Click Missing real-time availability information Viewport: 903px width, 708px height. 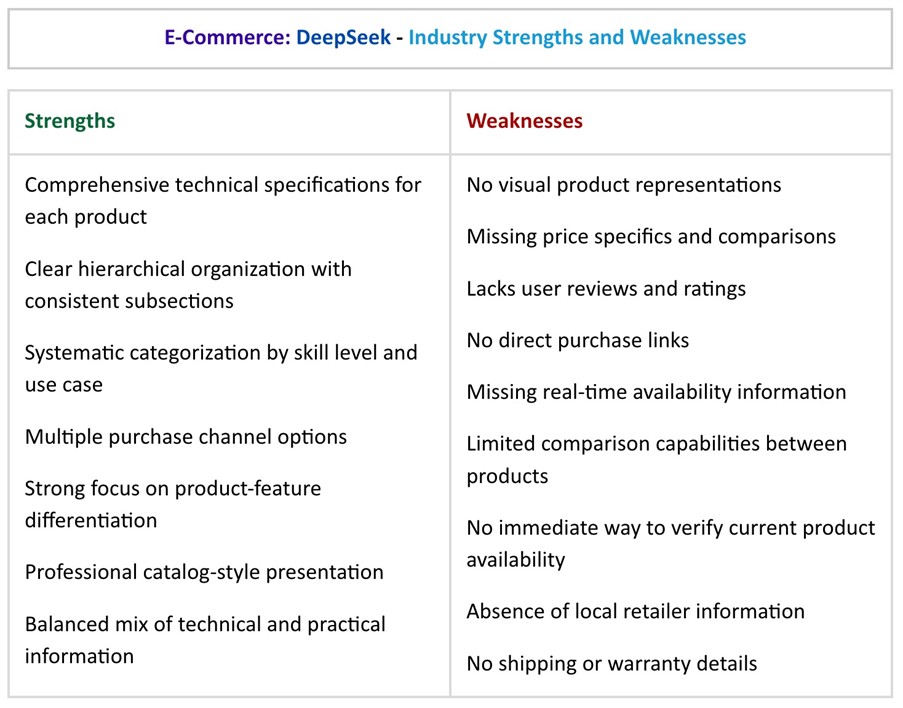[x=656, y=392]
